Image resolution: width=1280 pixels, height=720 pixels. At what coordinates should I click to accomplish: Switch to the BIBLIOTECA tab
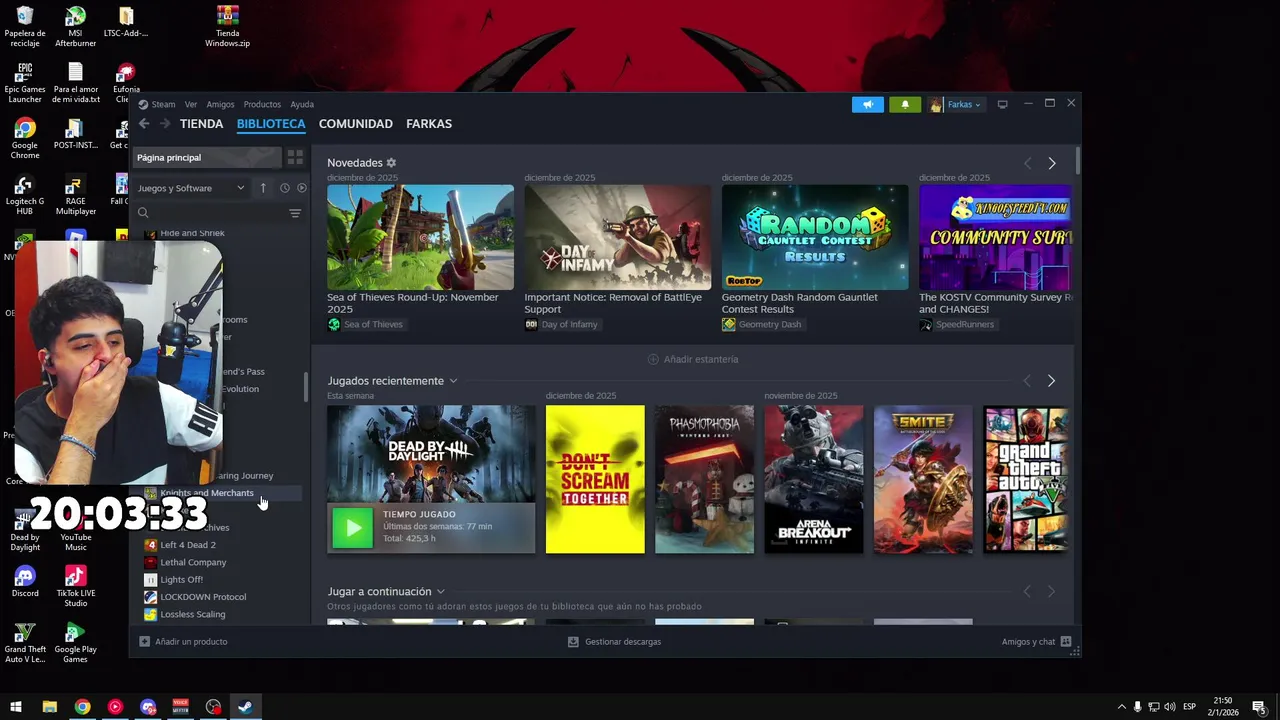pyautogui.click(x=271, y=124)
